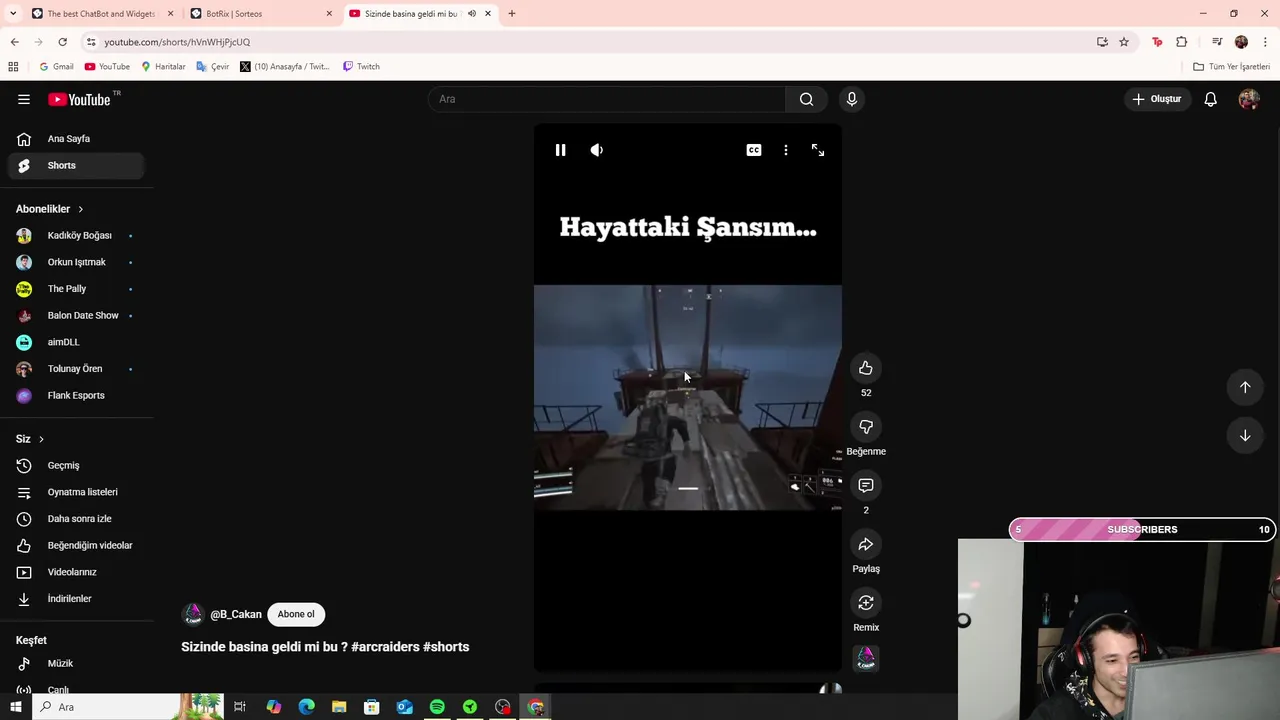
Task: Toggle closed captions on the Short
Action: point(754,150)
